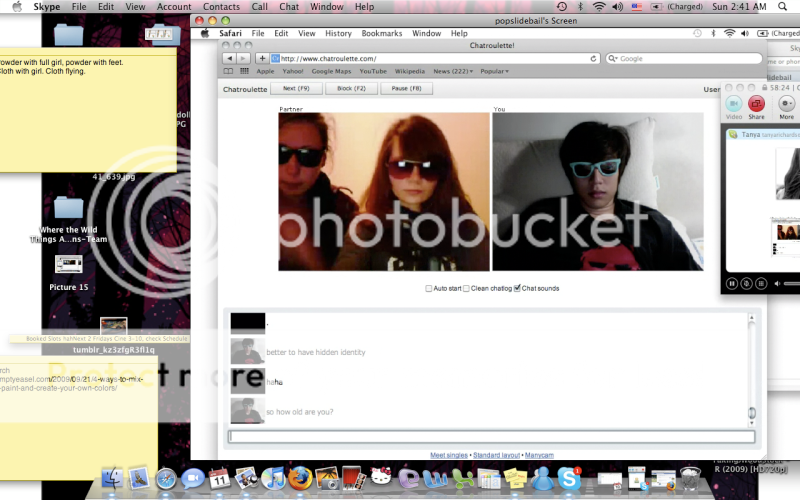Screen dimensions: 800x500
Task: Click the Safari reload page icon
Action: pyautogui.click(x=594, y=59)
